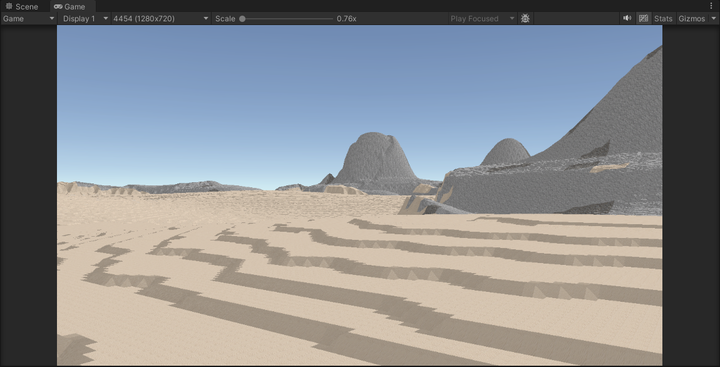Switch to the Scene tab
This screenshot has width=720, height=367.
click(x=22, y=6)
